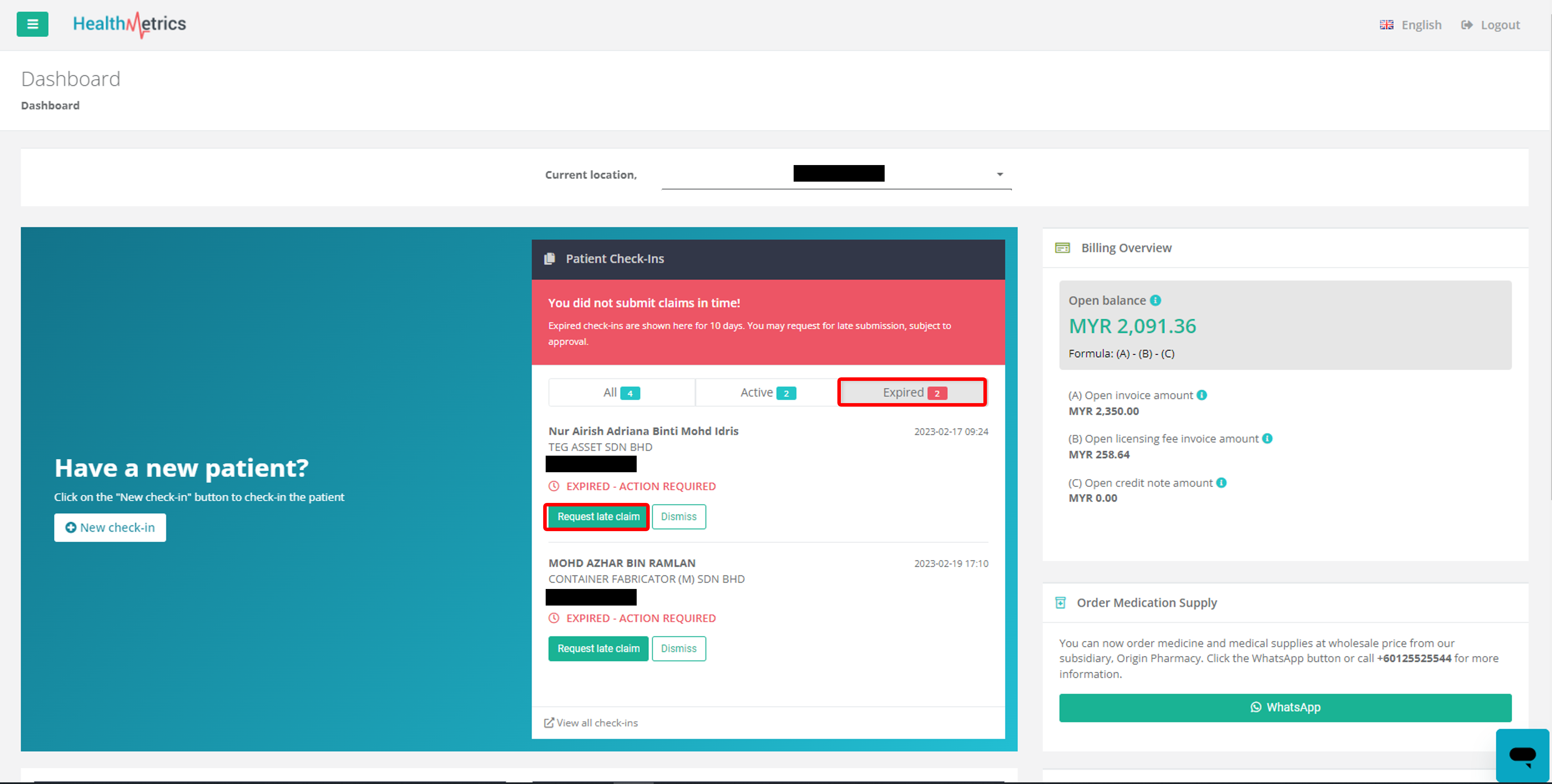1552x784 pixels.
Task: Click the HealthMetrics logo
Action: coord(129,24)
